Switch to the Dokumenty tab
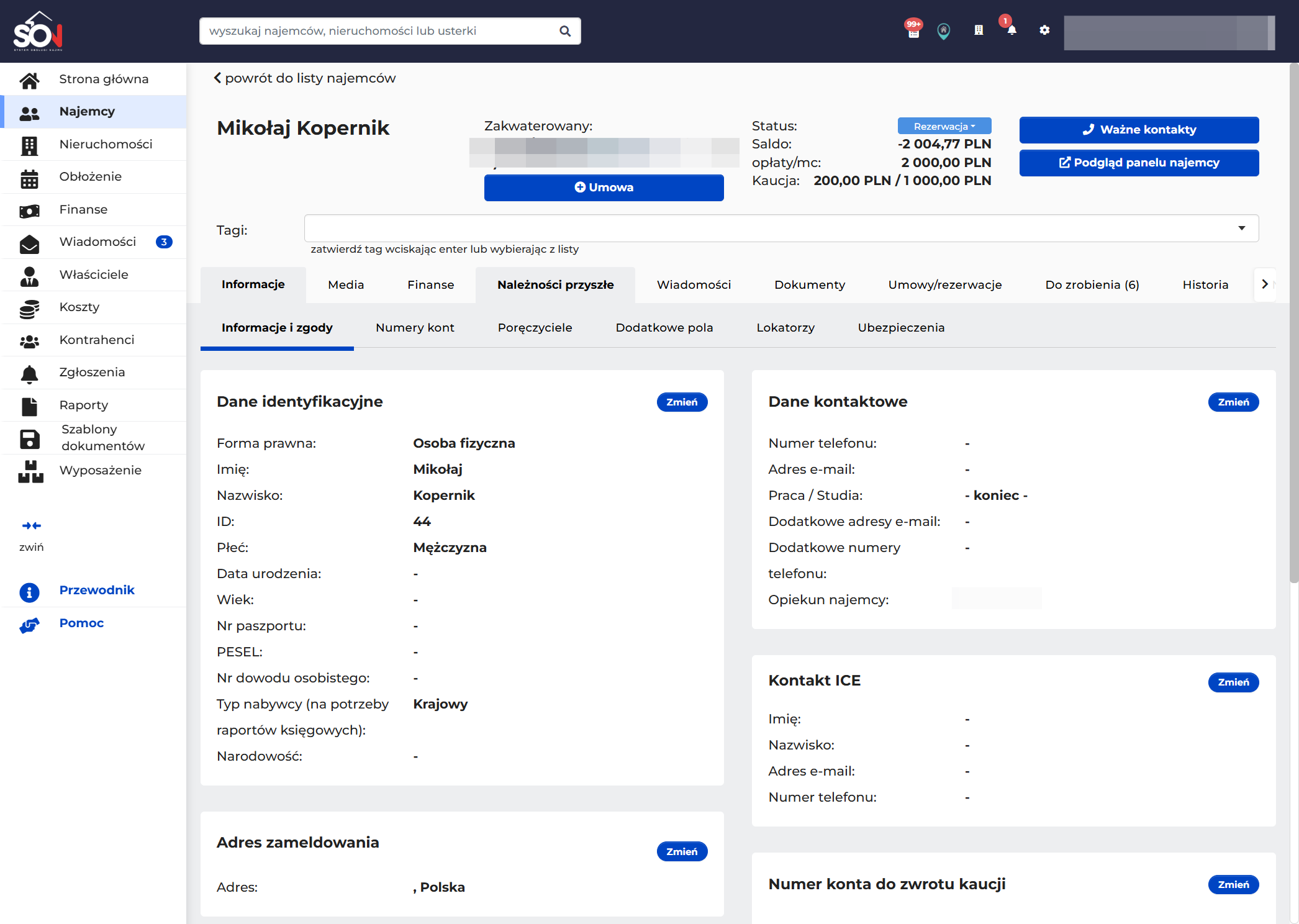 (x=809, y=285)
